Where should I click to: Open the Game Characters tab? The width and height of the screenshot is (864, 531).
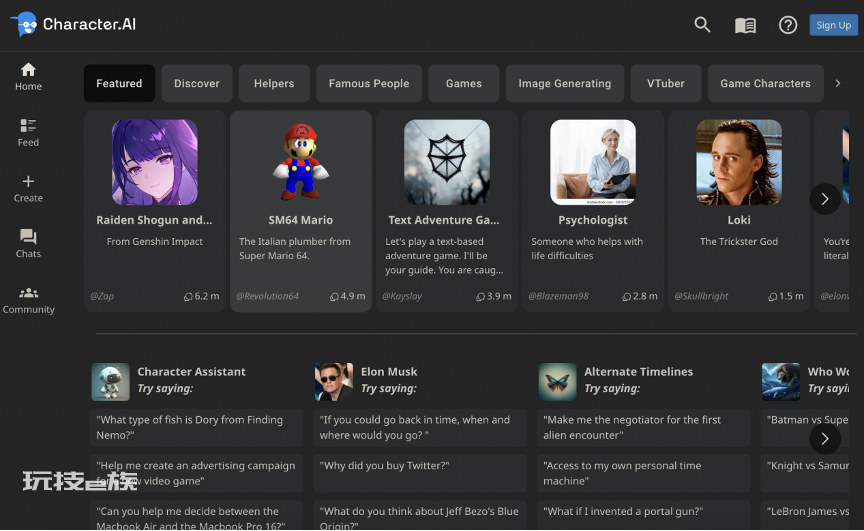tap(765, 83)
